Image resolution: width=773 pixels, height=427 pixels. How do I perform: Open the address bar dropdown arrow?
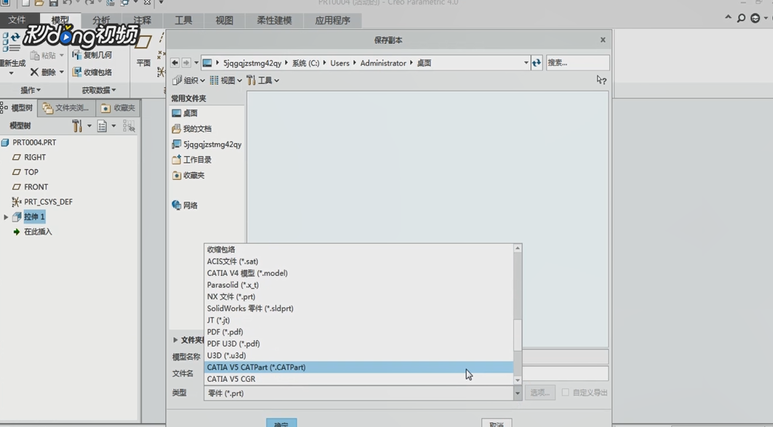(x=526, y=63)
